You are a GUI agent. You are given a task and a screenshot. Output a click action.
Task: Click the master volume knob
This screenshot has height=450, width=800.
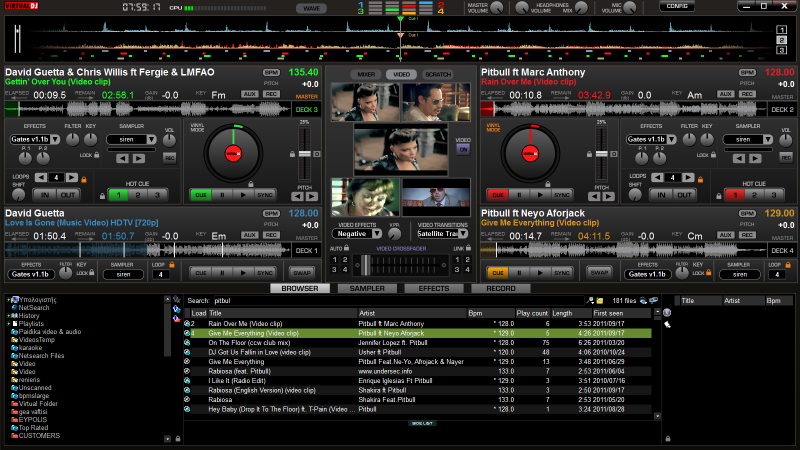[x=497, y=8]
